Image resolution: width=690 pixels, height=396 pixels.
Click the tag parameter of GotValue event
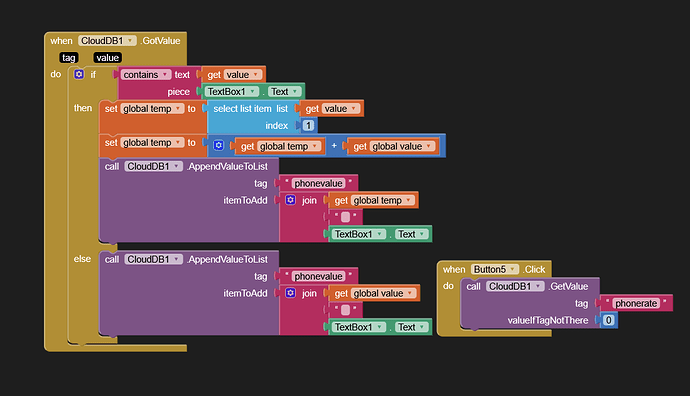69,58
